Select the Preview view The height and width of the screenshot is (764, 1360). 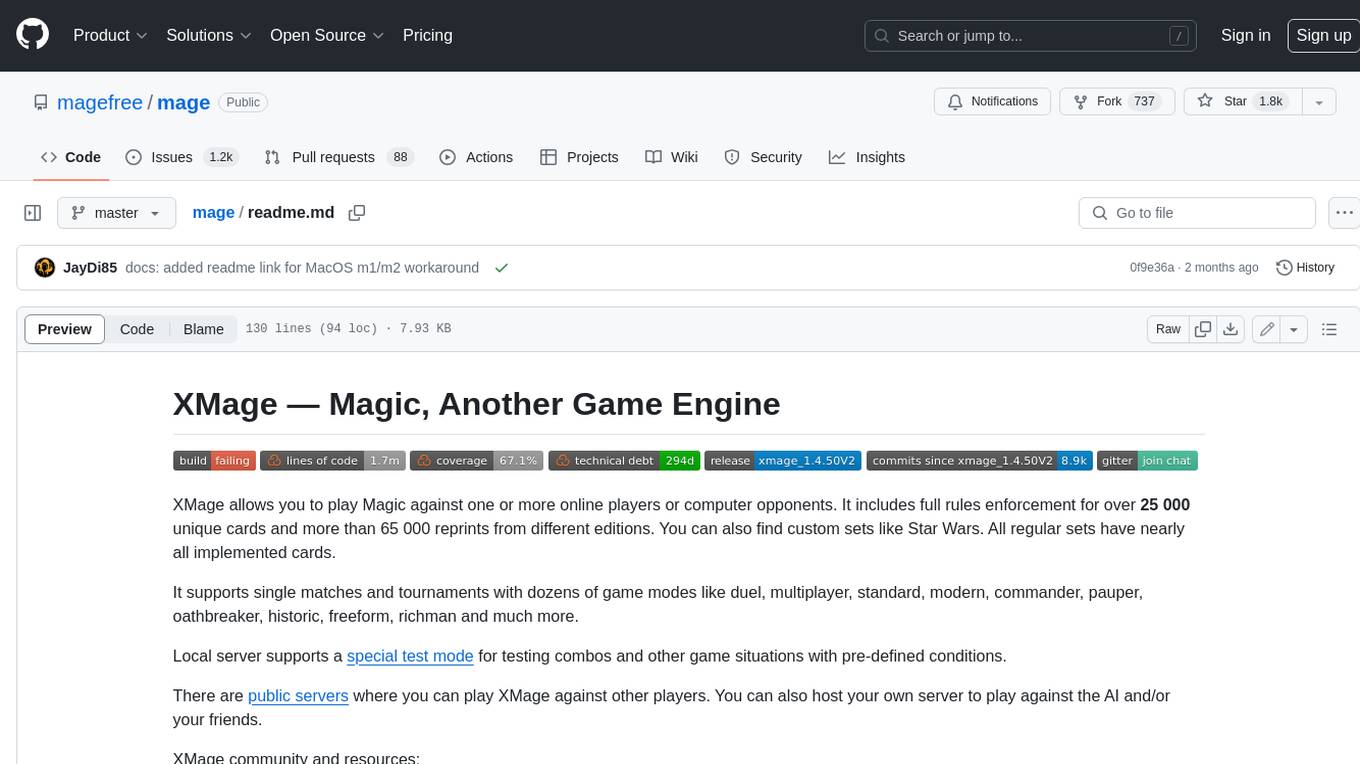pyautogui.click(x=65, y=329)
